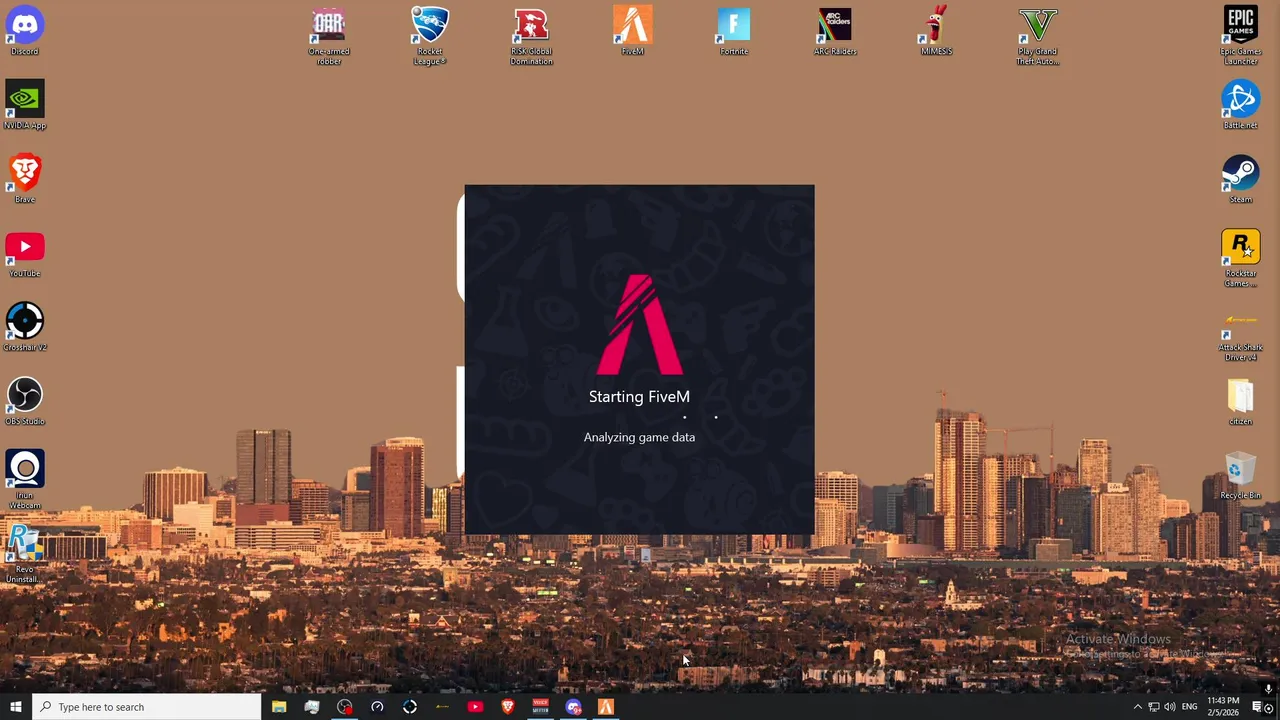Open File Explorer from the taskbar

(279, 707)
